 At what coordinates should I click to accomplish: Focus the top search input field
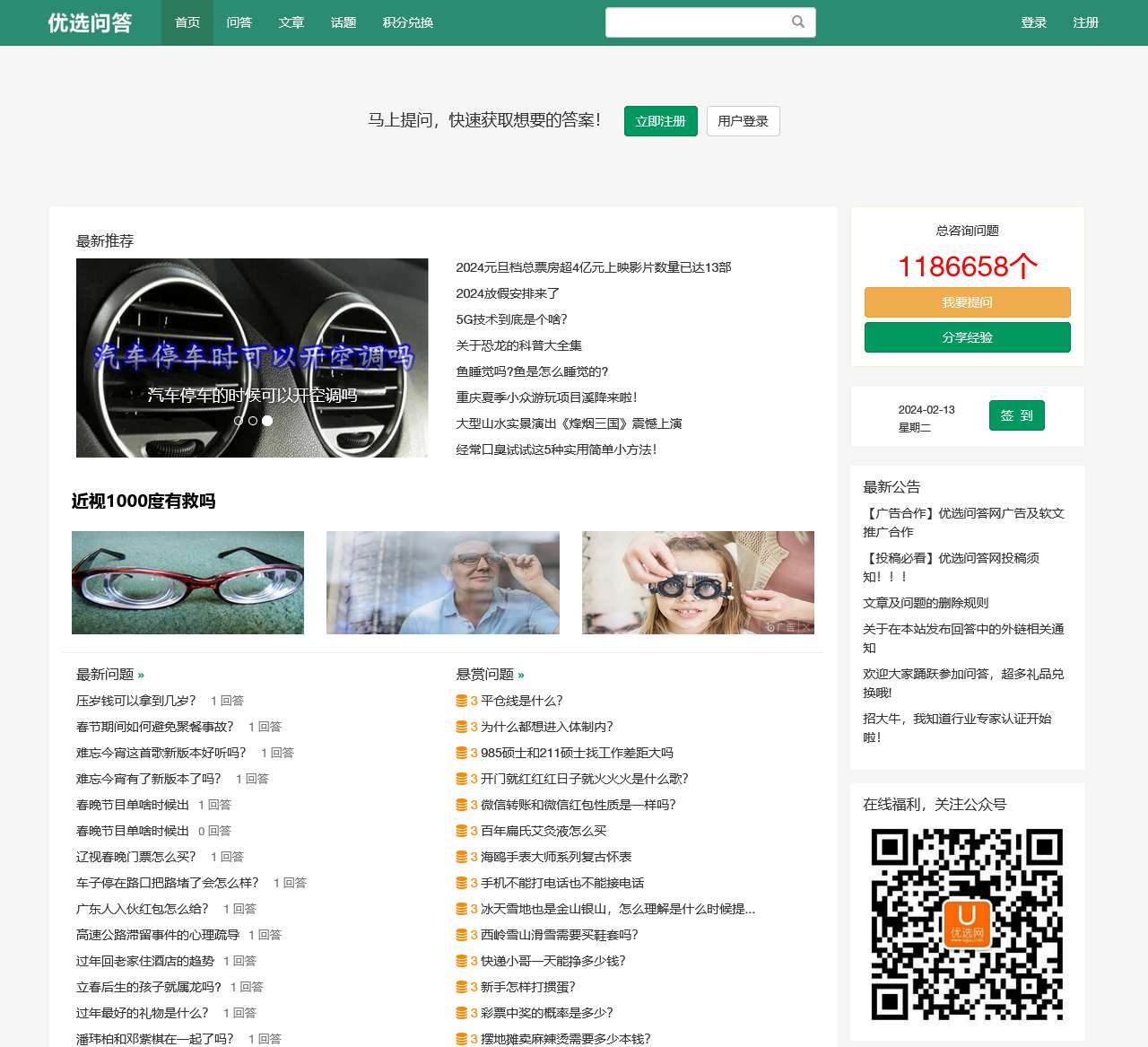click(695, 22)
